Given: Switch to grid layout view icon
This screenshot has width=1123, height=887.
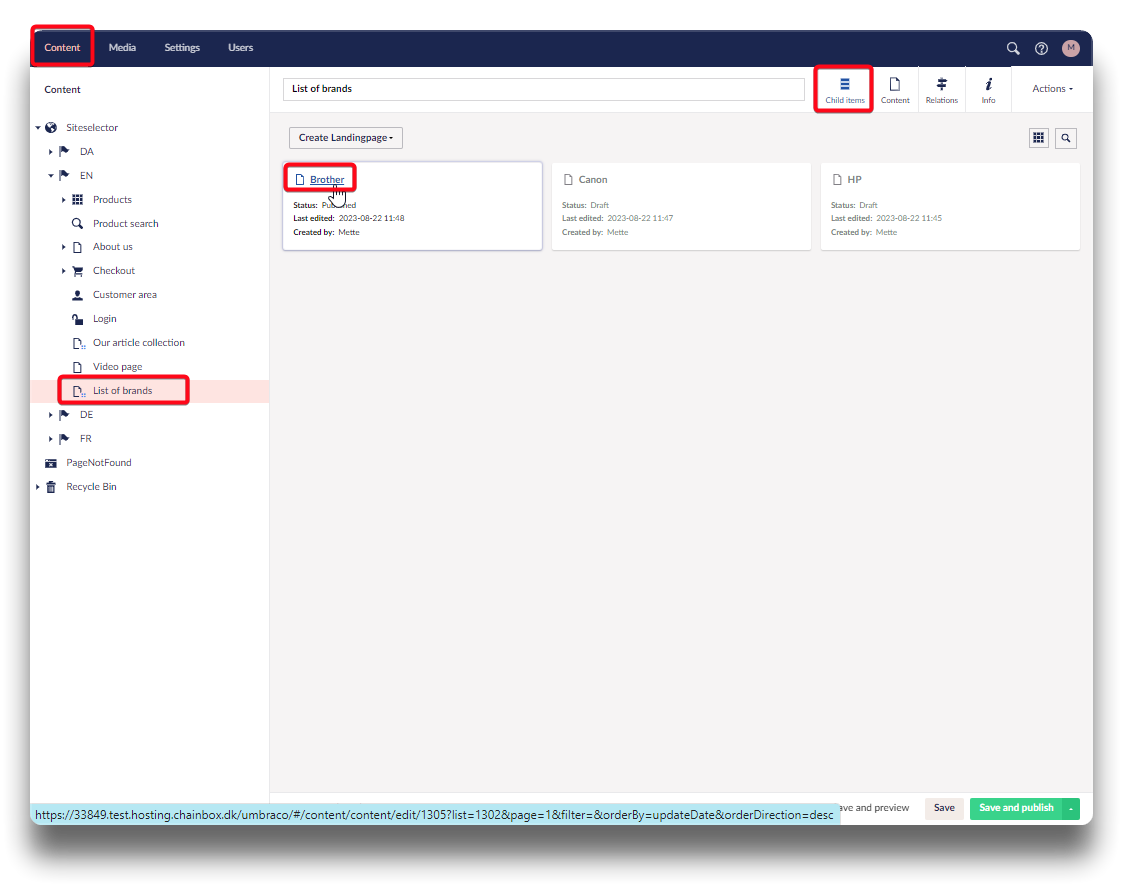Looking at the screenshot, I should (1038, 138).
